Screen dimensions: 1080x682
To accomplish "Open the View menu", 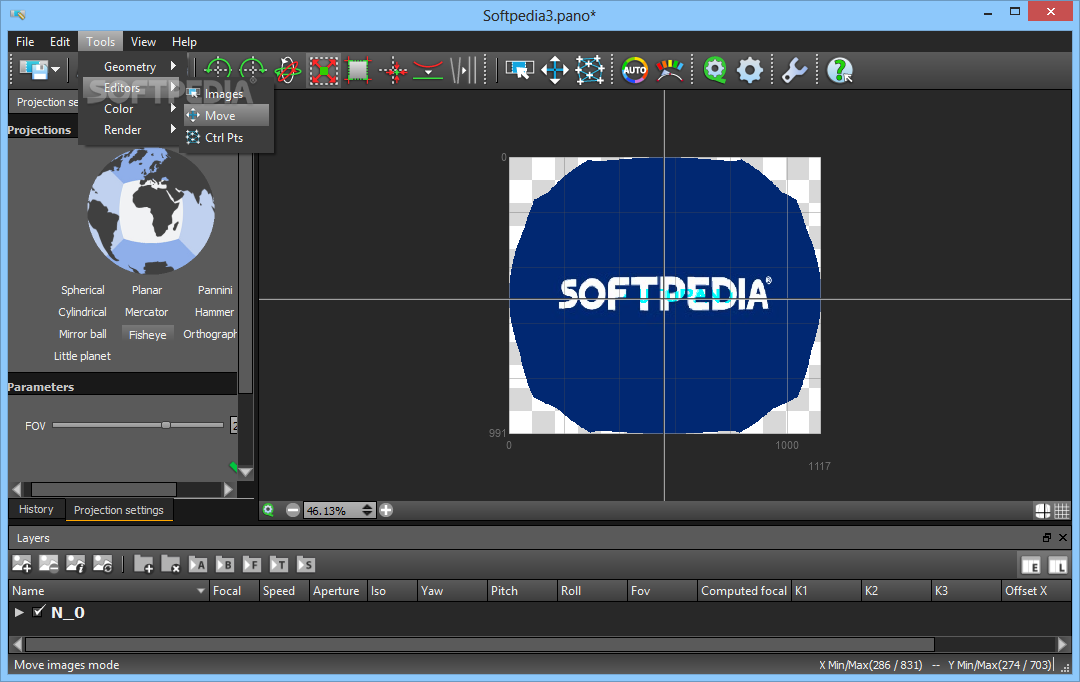I will [x=143, y=42].
